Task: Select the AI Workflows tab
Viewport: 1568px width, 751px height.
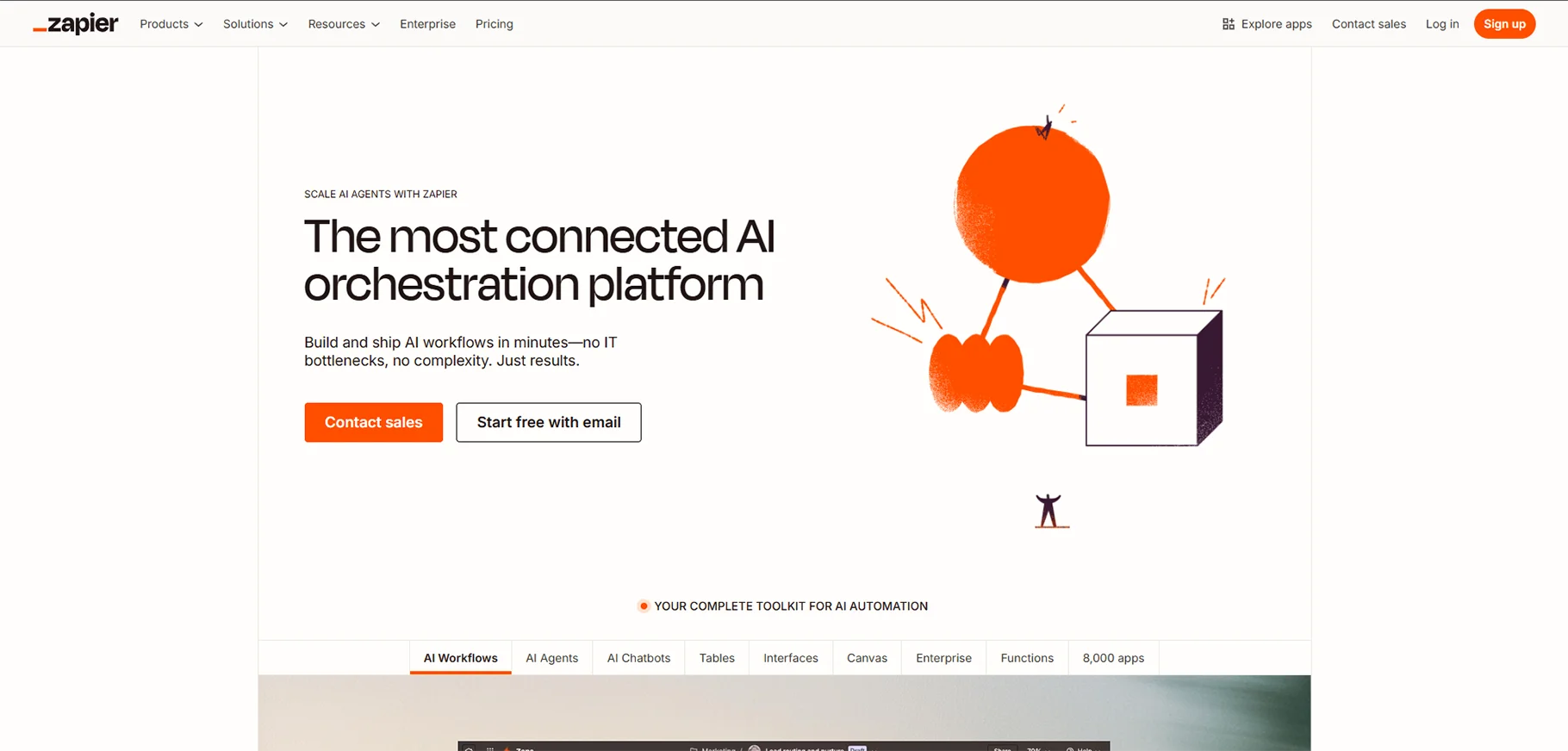Action: click(461, 658)
